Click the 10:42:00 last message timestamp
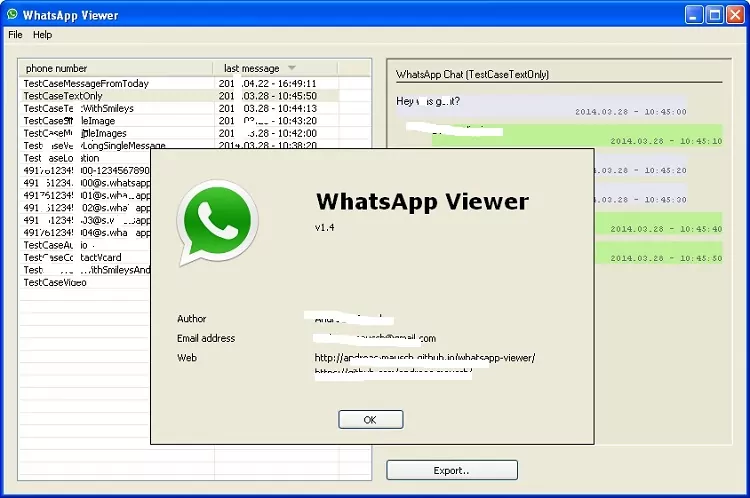This screenshot has height=498, width=750. [x=267, y=133]
